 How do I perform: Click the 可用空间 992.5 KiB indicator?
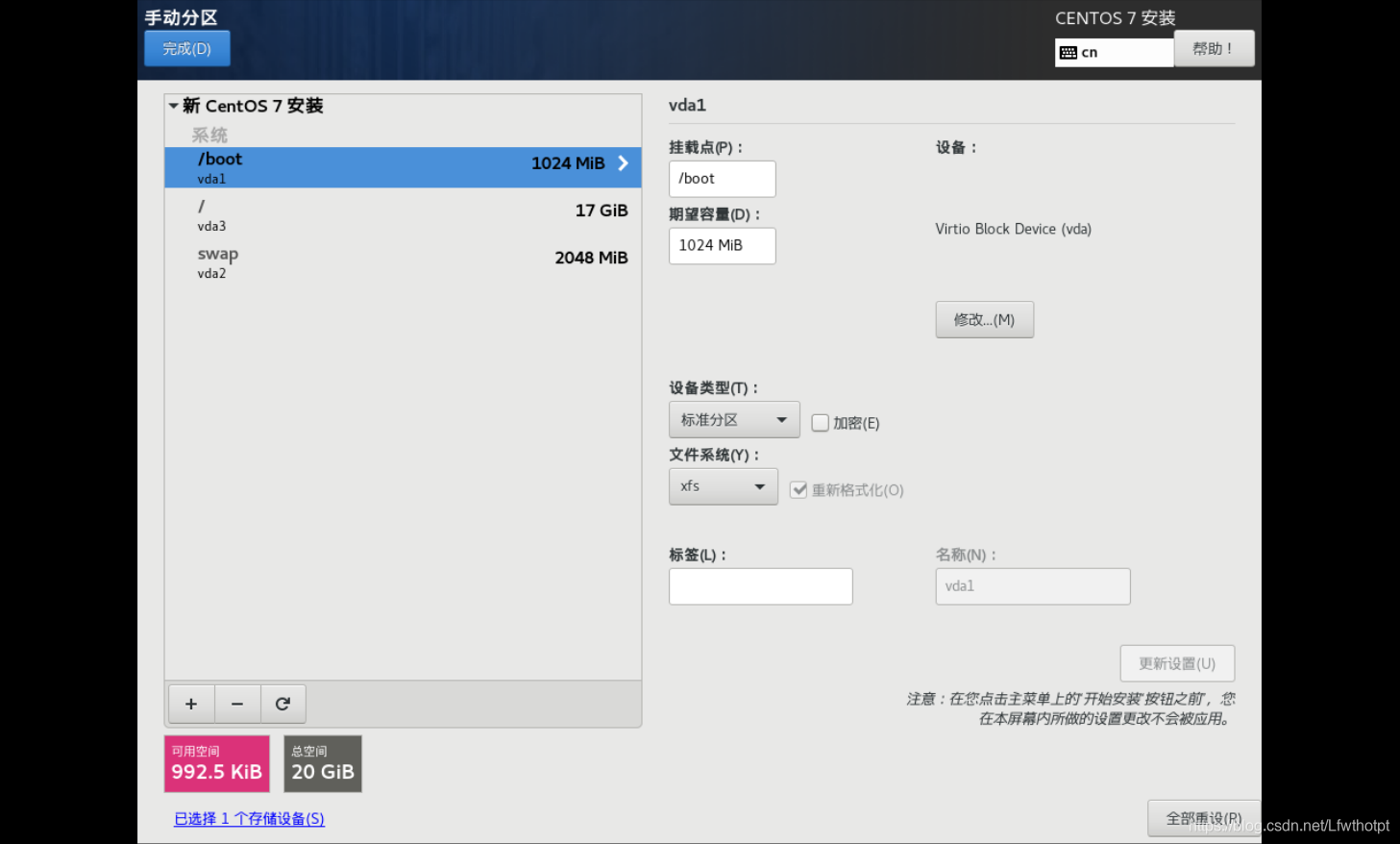click(217, 764)
